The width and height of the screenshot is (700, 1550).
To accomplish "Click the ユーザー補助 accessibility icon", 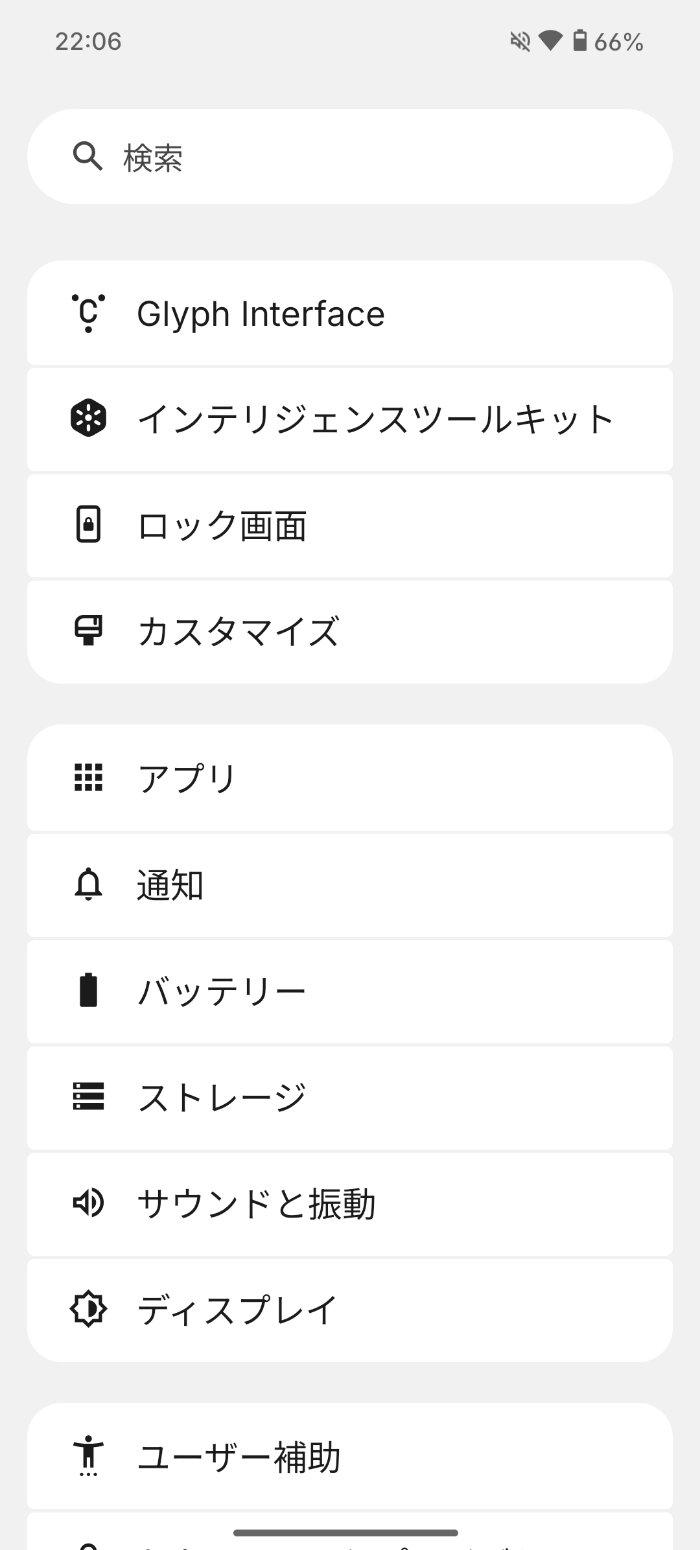I will click(x=88, y=1458).
